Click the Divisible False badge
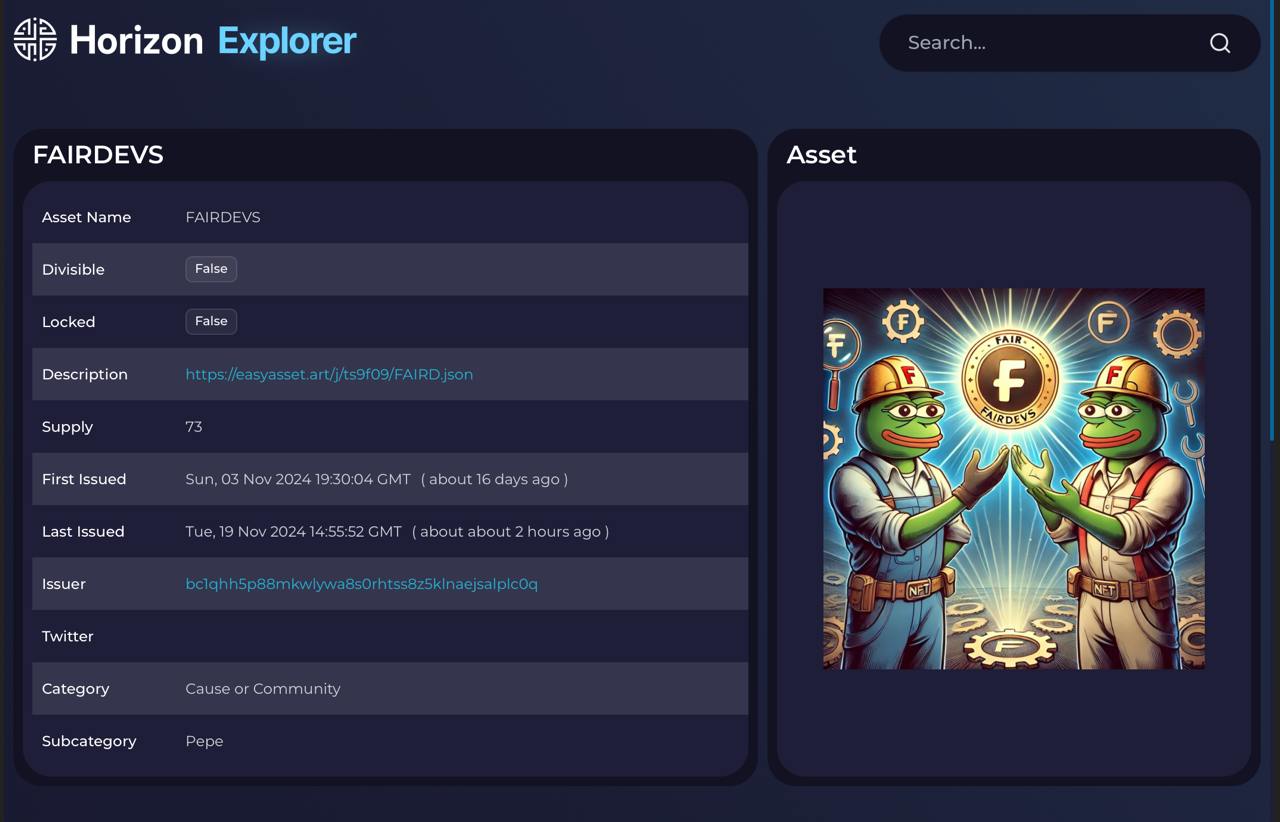This screenshot has width=1280, height=822. click(211, 269)
